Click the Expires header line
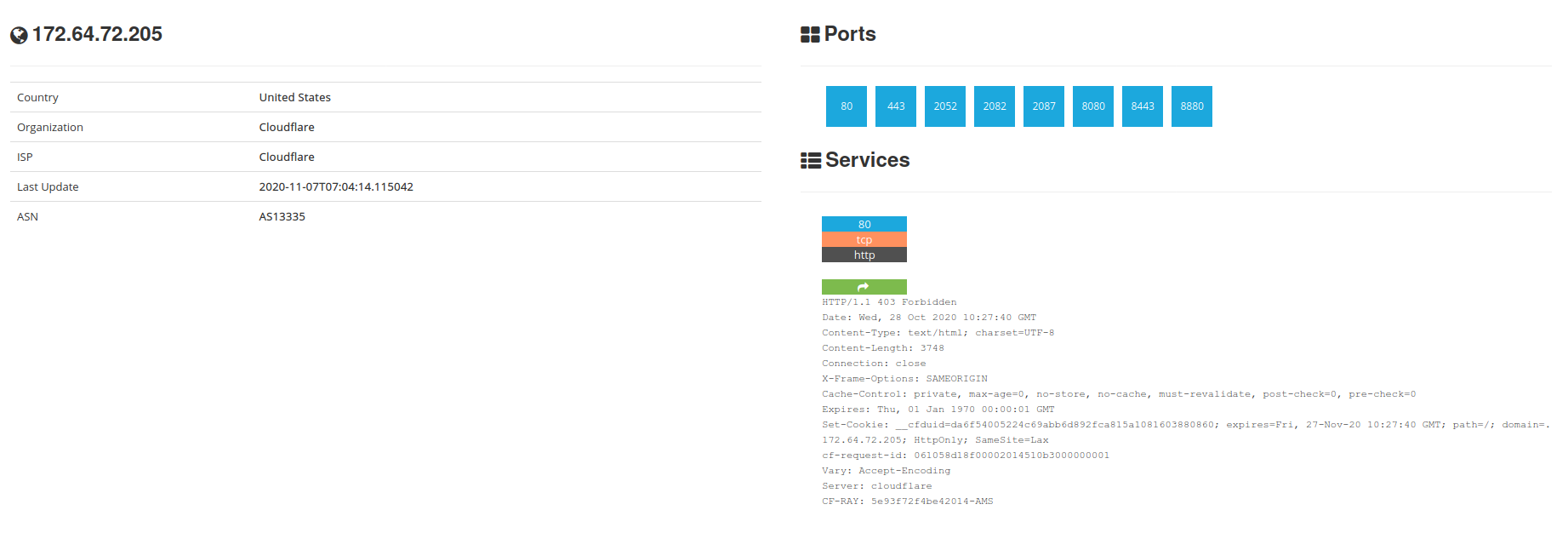The height and width of the screenshot is (533, 1568). pos(938,410)
